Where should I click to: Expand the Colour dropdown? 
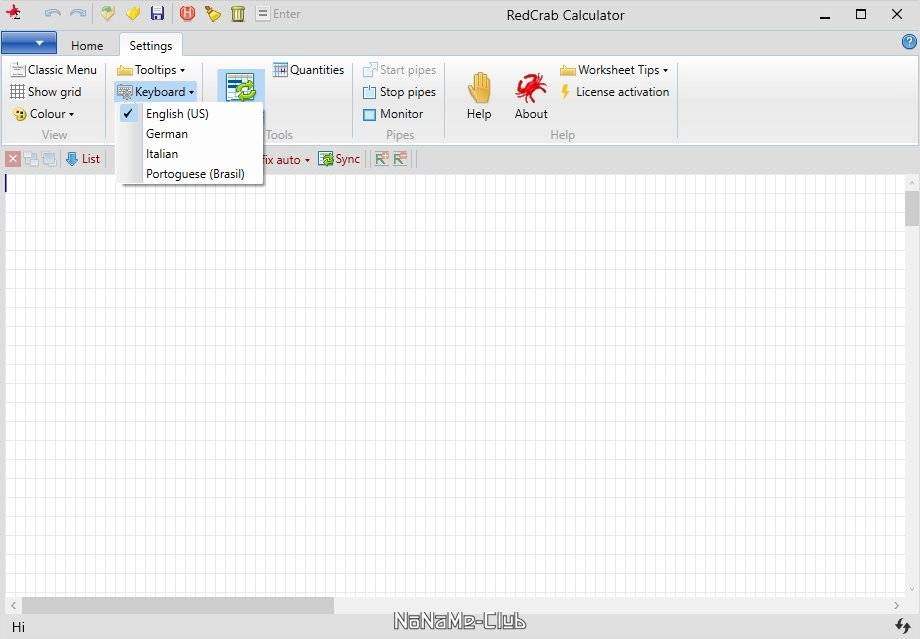click(44, 114)
